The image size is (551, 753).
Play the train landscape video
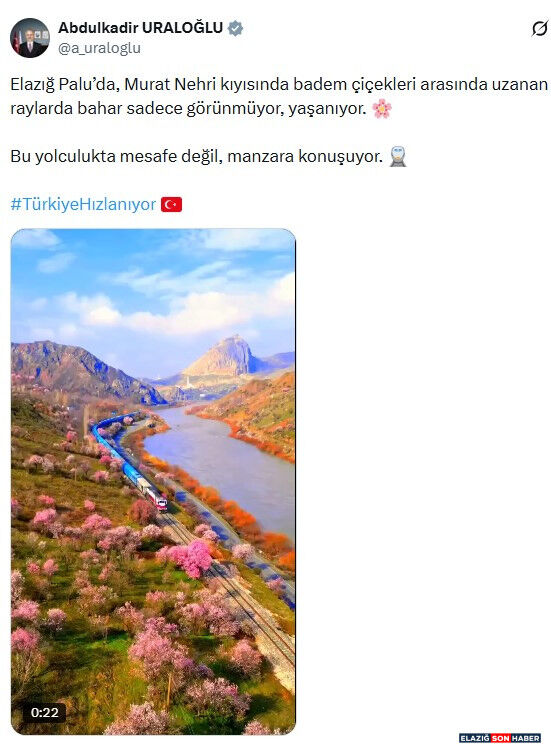click(153, 482)
